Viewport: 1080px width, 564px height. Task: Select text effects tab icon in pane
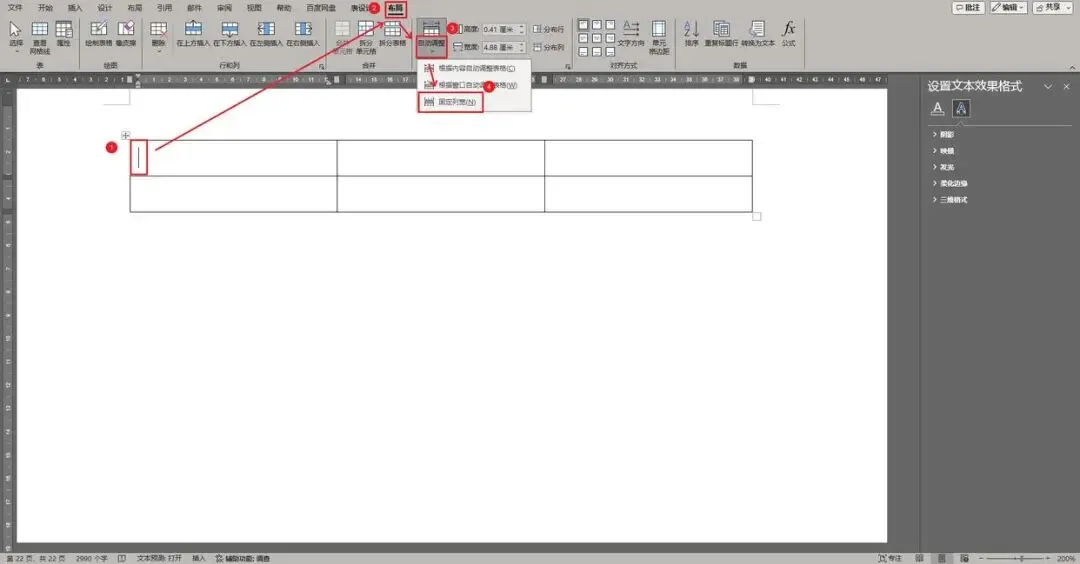click(961, 108)
